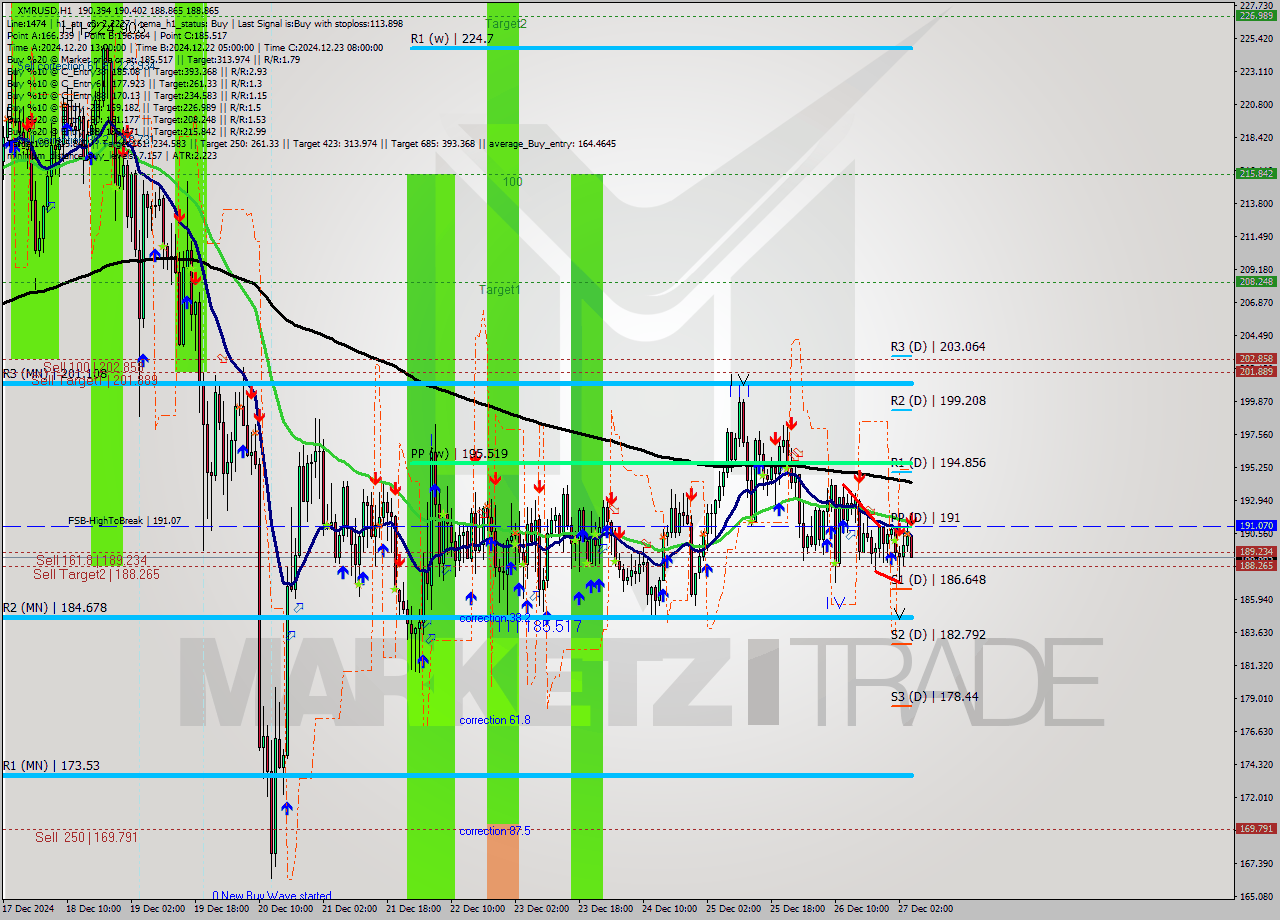Click the 22 Dec 10:00 time axis label
Screen dimensions: 1280x920
tap(477, 909)
